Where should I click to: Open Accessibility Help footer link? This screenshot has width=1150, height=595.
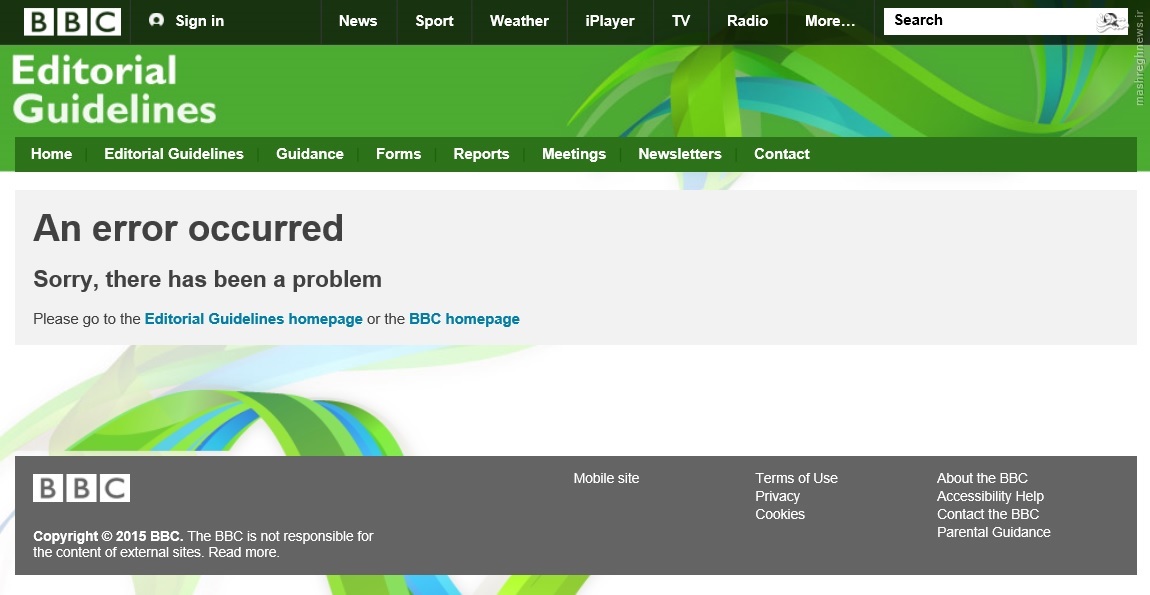(x=990, y=497)
